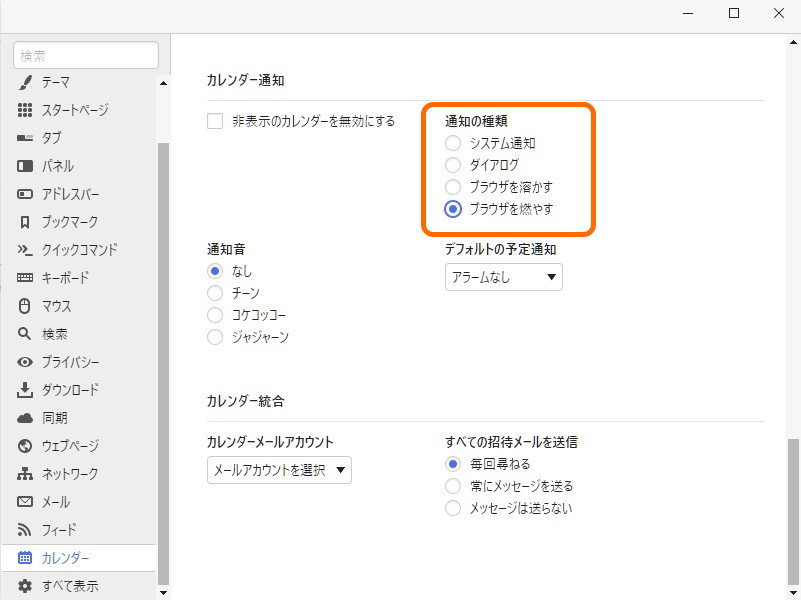Open the デフォルトの予定通知 dropdown

pos(503,276)
